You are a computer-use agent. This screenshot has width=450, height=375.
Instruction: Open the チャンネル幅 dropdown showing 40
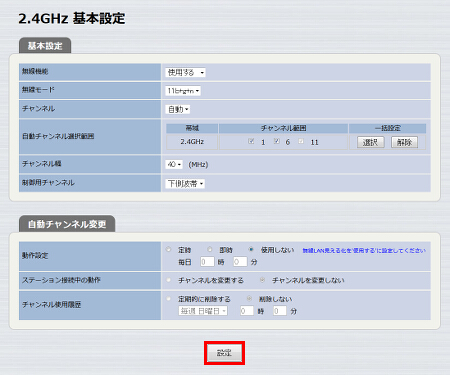click(174, 164)
